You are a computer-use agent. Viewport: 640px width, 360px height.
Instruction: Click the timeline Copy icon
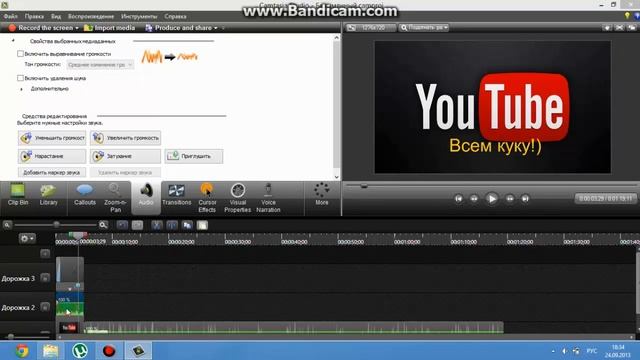coord(187,225)
